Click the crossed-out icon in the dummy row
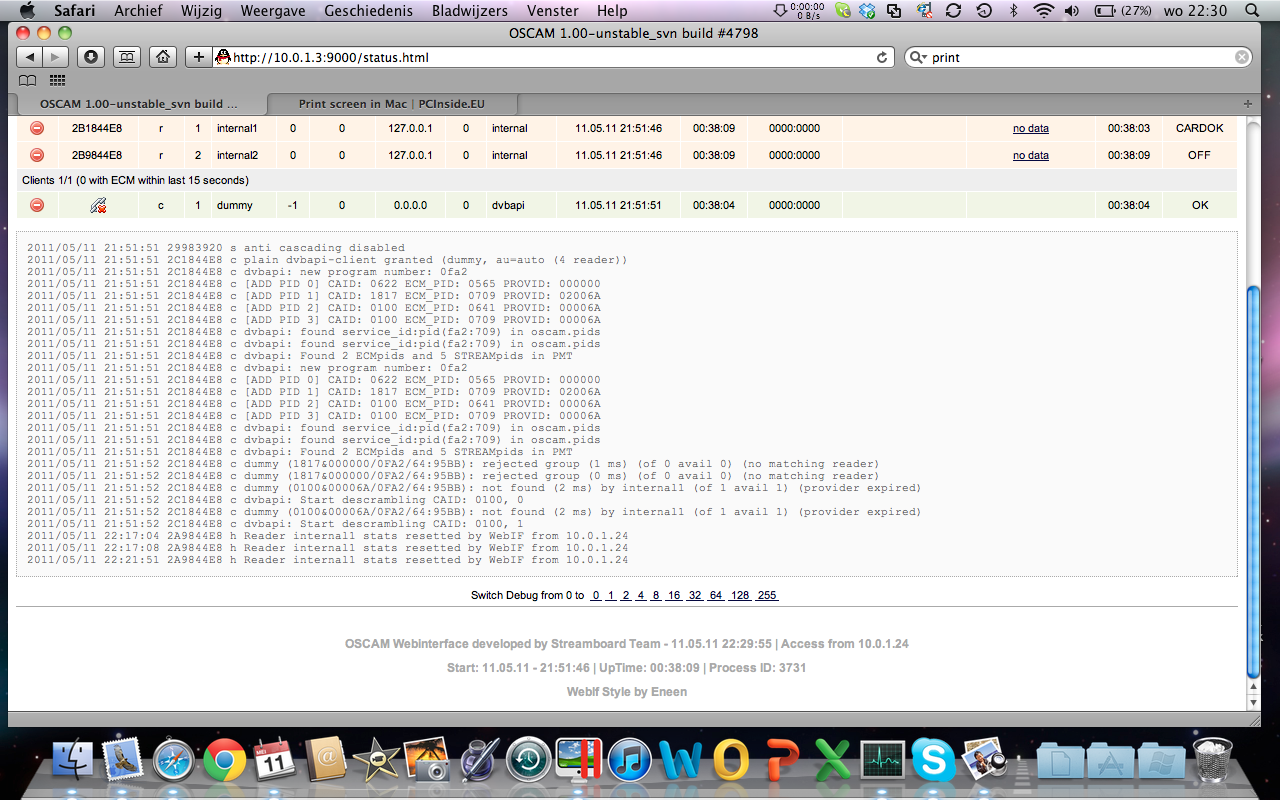Screen dimensions: 1280x800 [x=98, y=205]
